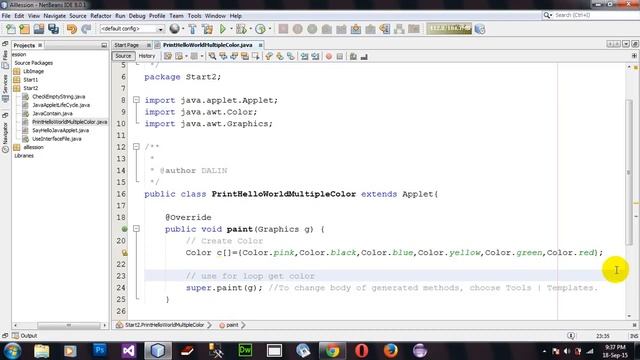This screenshot has height=360, width=640.
Task: Open JavaAppletLifeCycle.java in project tree
Action: [61, 105]
